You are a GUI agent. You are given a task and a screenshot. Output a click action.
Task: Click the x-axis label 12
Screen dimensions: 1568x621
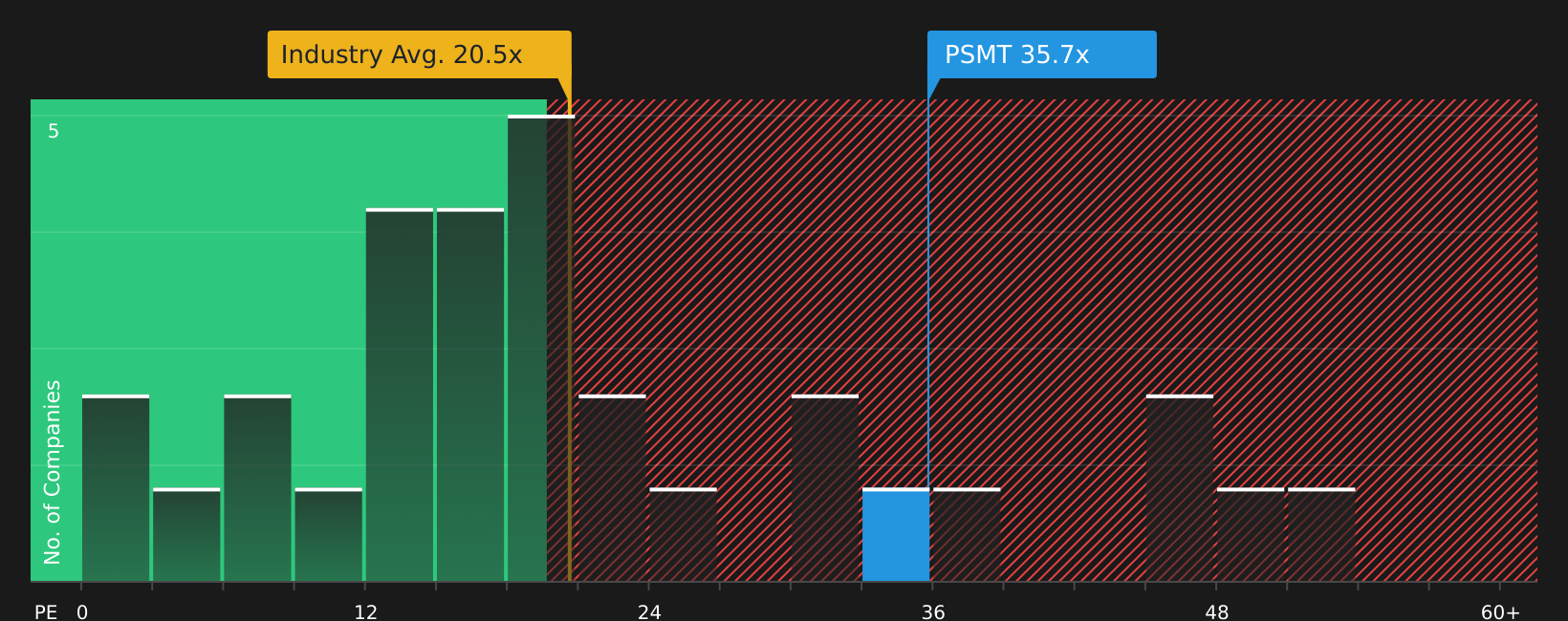[366, 612]
